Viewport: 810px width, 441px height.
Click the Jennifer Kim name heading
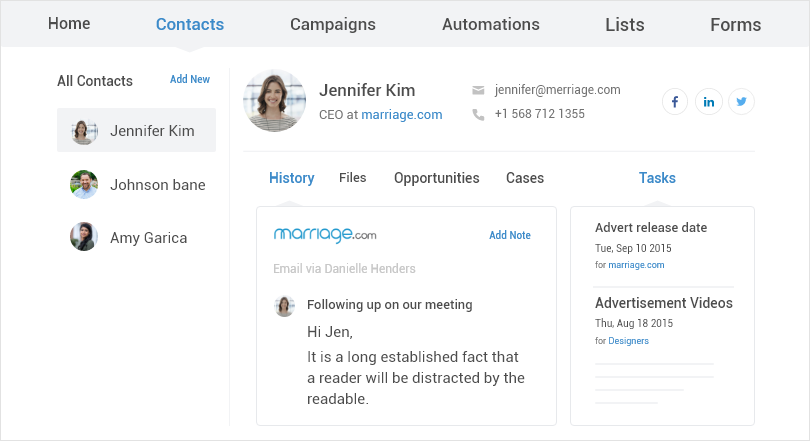coord(367,90)
